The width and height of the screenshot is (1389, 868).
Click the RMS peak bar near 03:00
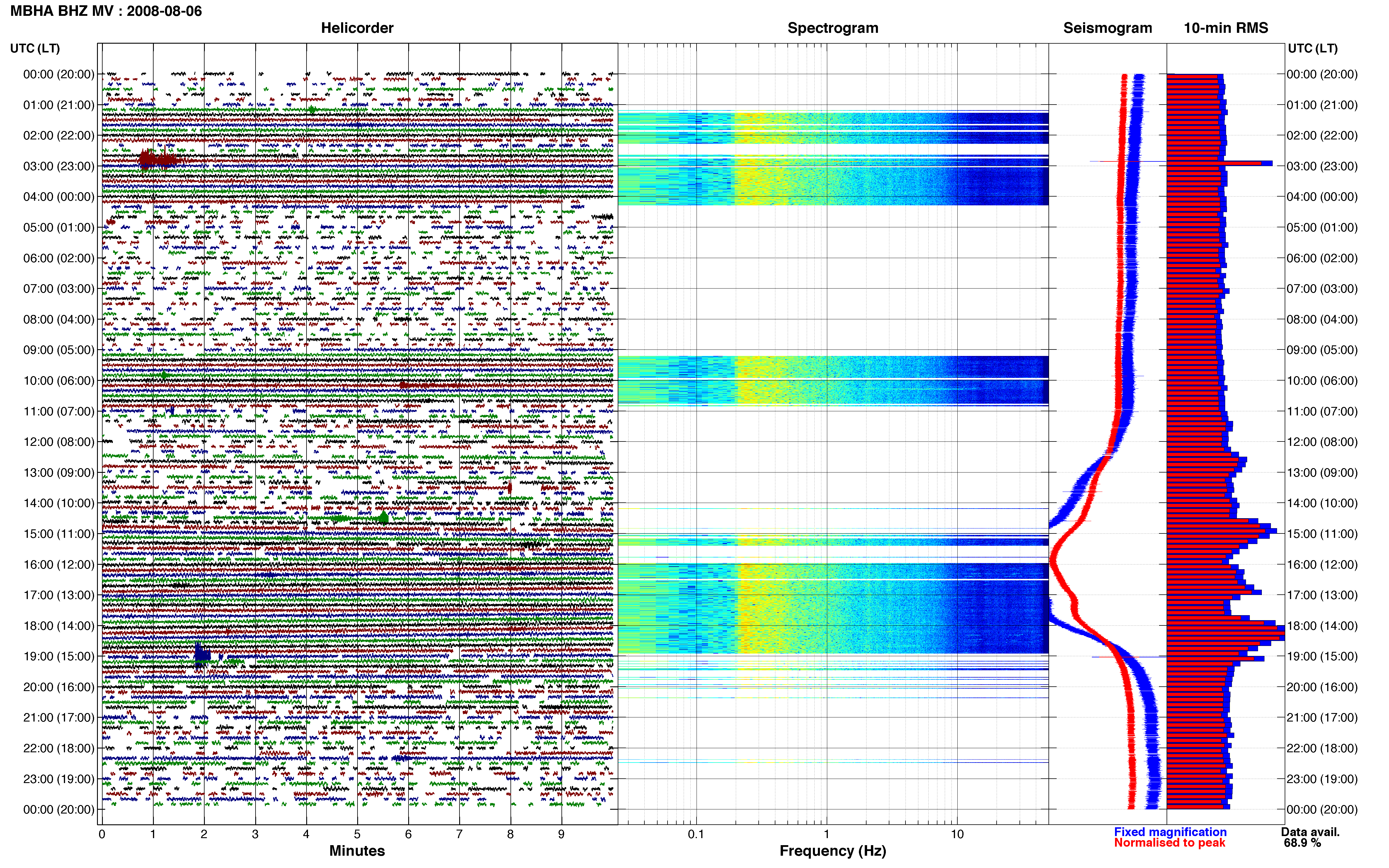click(x=1219, y=163)
